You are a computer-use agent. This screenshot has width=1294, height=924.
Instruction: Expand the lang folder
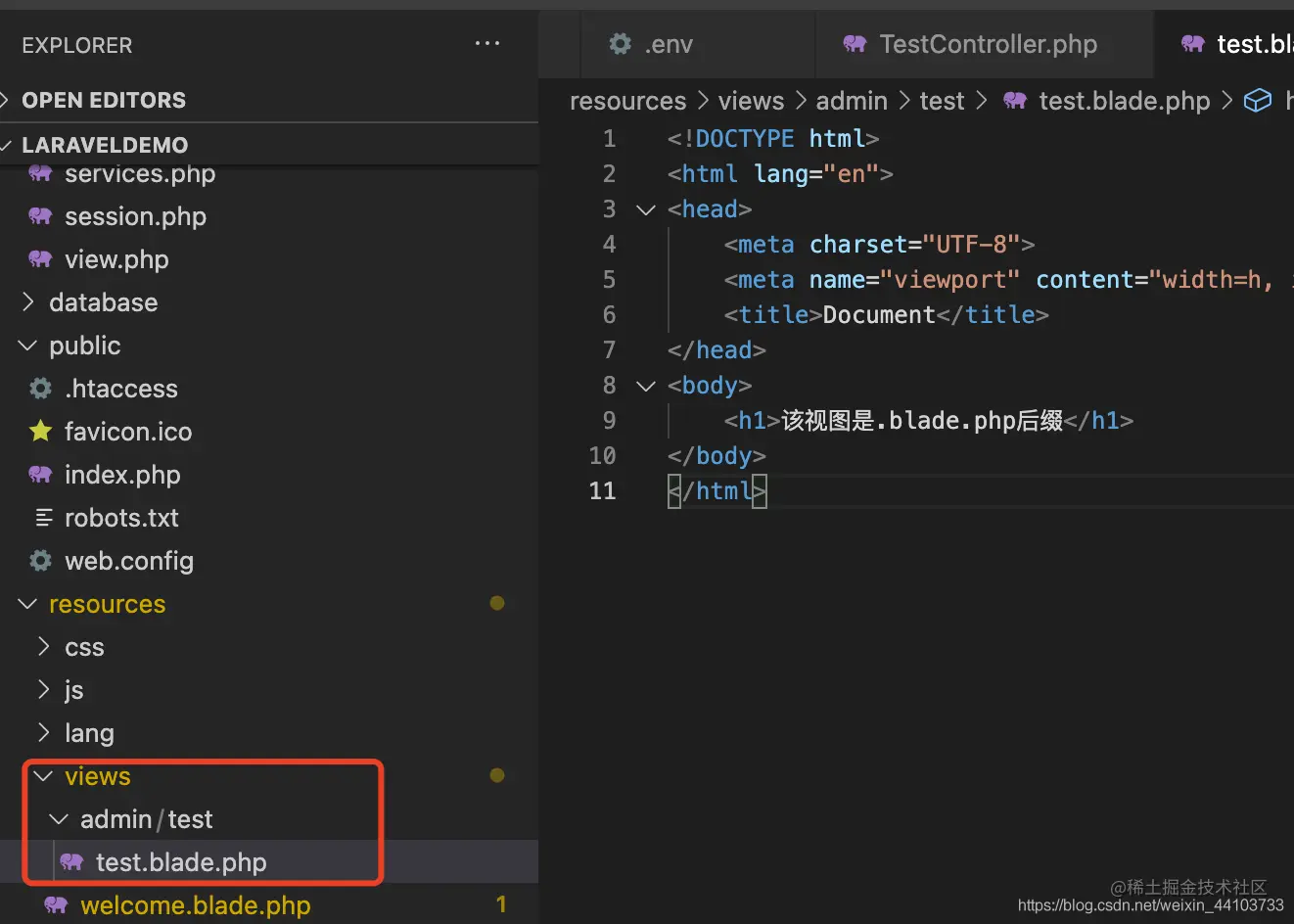click(x=44, y=733)
